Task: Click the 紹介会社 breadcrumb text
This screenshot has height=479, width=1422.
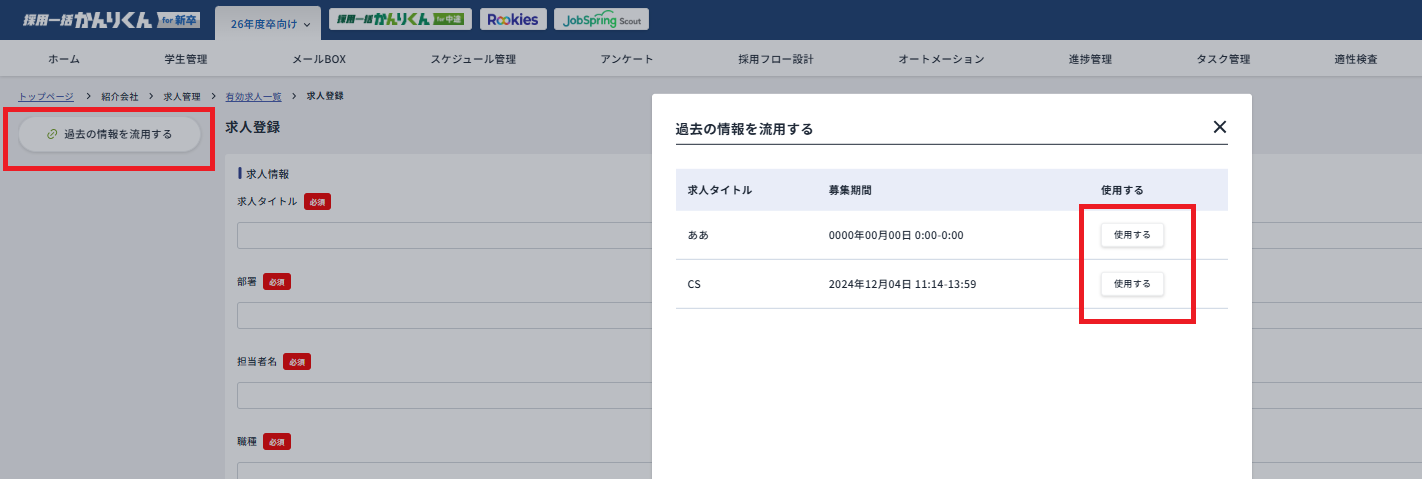Action: (120, 96)
